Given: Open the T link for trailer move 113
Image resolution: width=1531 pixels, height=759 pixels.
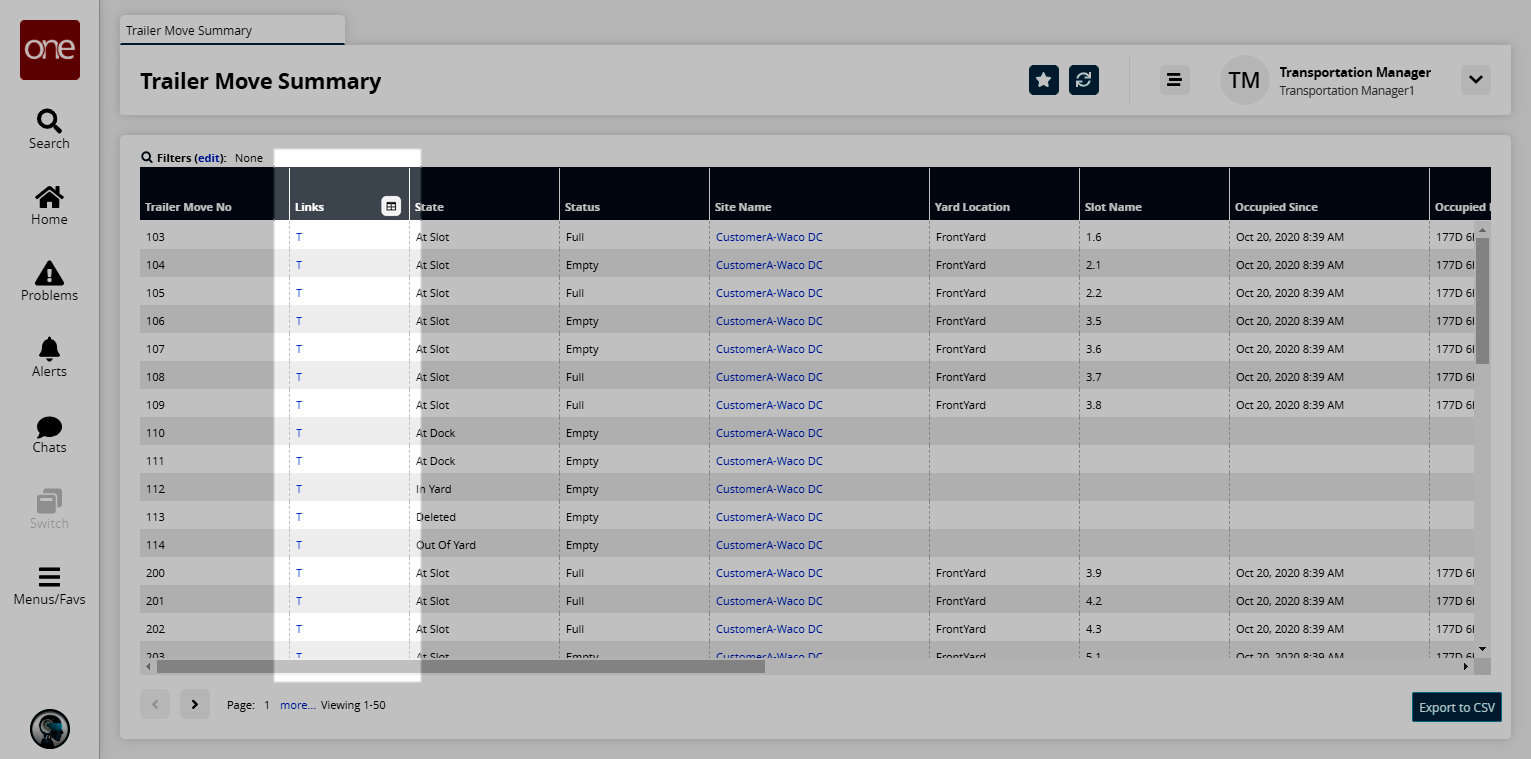Looking at the screenshot, I should coord(299,517).
